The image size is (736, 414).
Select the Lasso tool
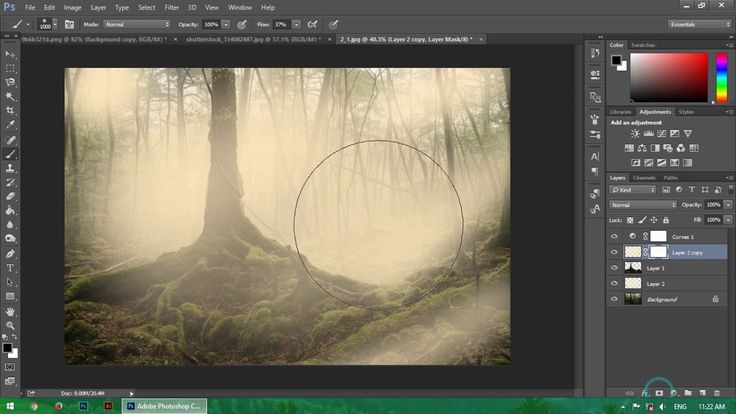pyautogui.click(x=10, y=83)
